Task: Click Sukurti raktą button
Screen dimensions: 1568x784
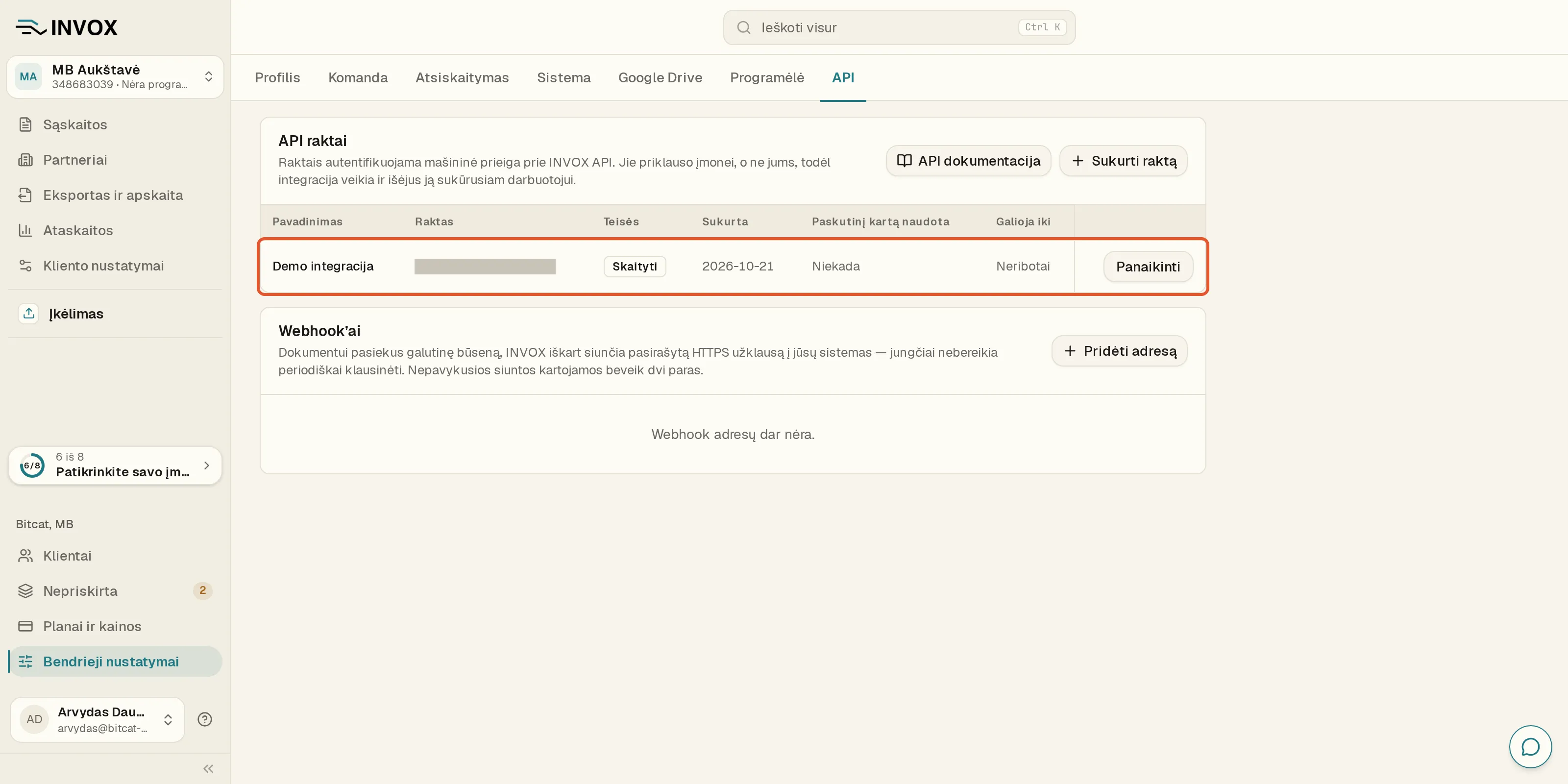Action: (1123, 161)
